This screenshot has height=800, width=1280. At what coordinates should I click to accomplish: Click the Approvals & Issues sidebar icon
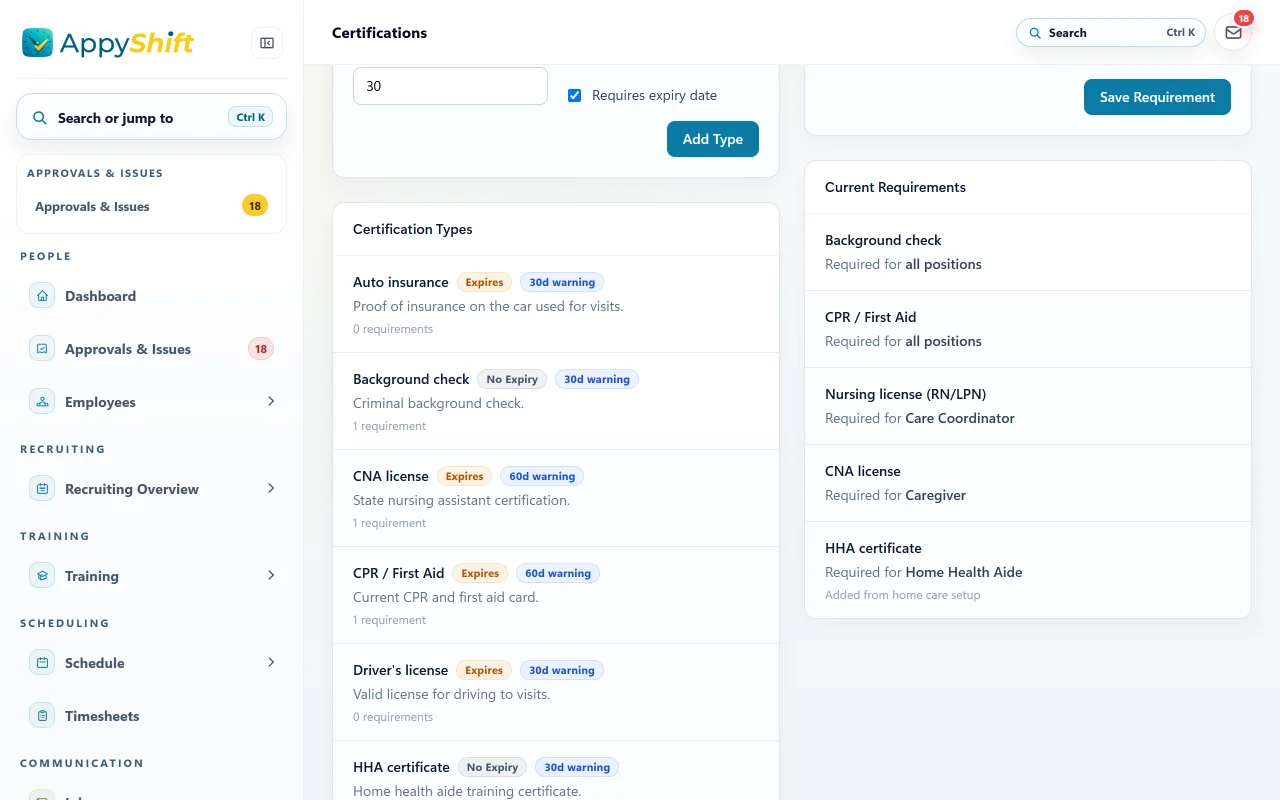tap(42, 349)
